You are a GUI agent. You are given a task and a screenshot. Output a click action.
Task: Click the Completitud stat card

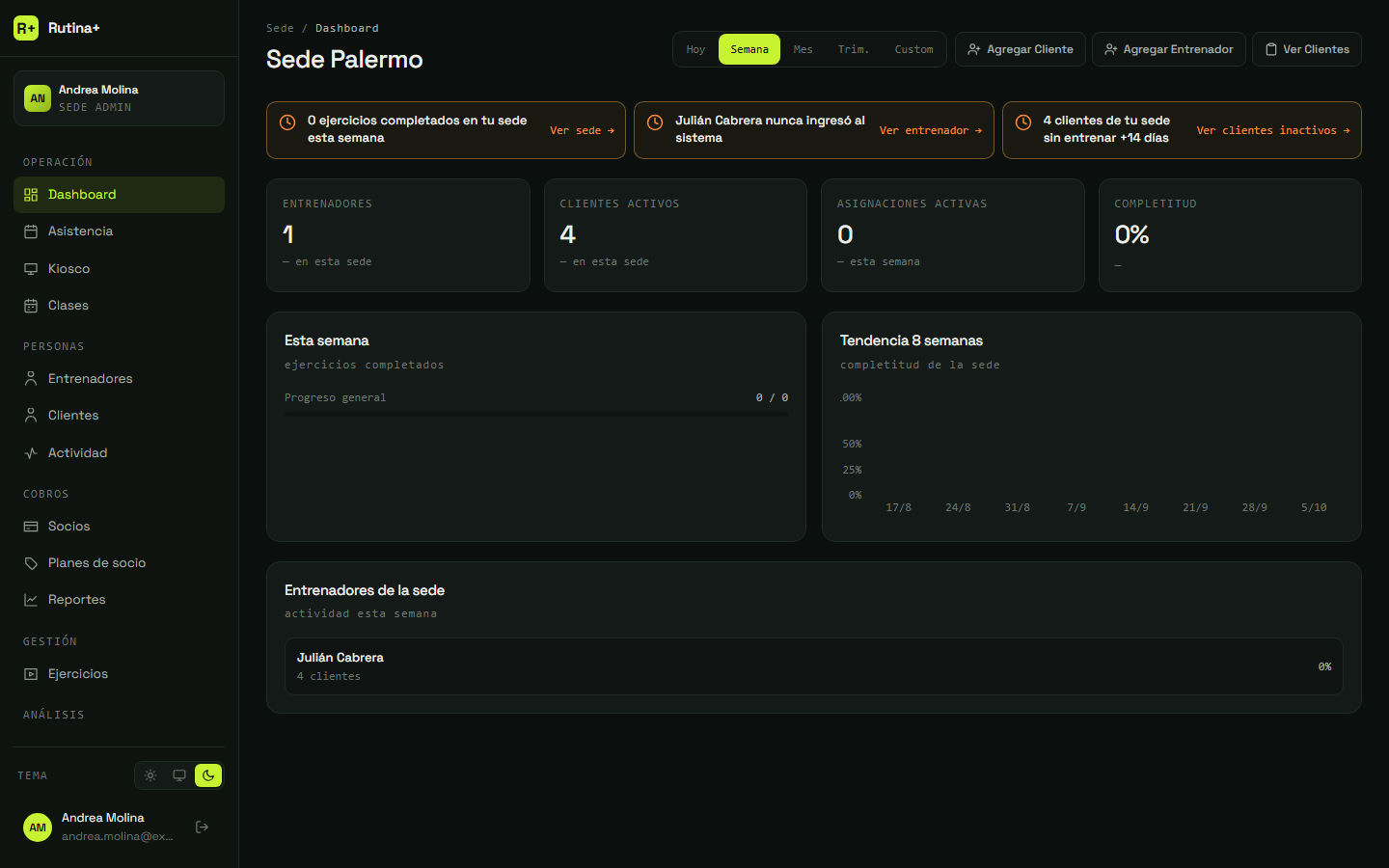click(1230, 235)
